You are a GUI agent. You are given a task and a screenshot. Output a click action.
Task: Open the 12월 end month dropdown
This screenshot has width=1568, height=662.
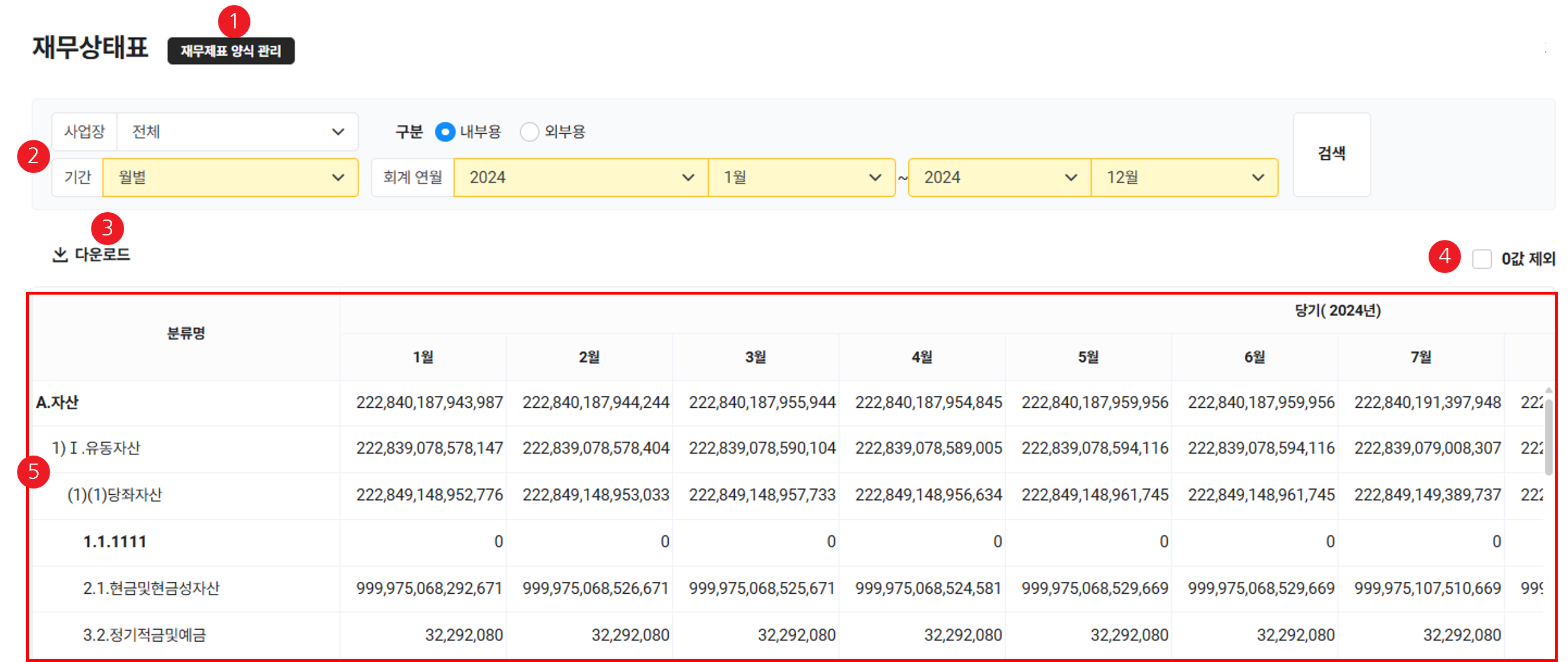(1184, 177)
